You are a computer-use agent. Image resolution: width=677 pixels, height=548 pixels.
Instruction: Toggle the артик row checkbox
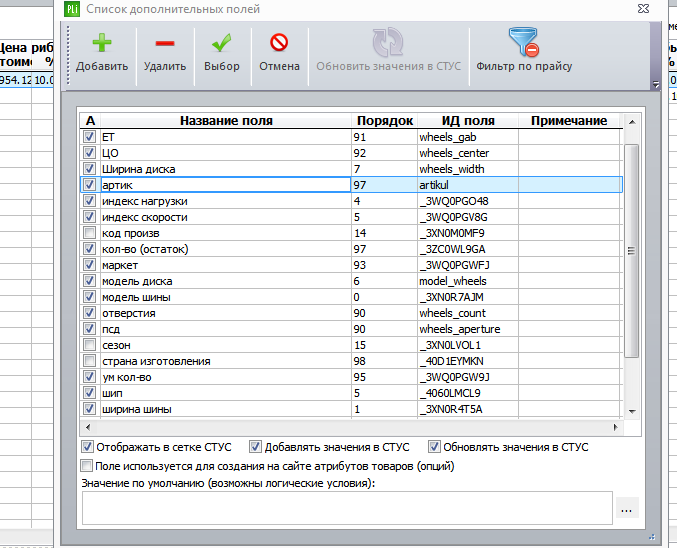[x=89, y=185]
